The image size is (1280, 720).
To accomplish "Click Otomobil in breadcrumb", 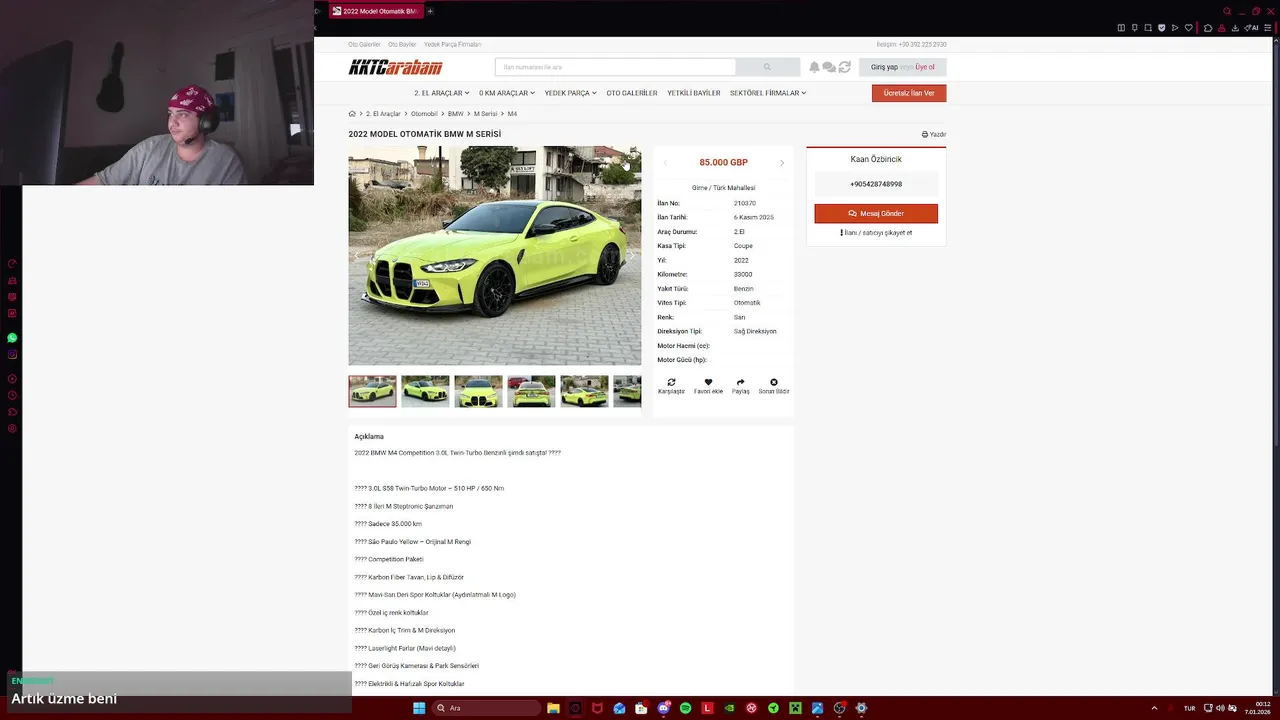I will coord(424,114).
